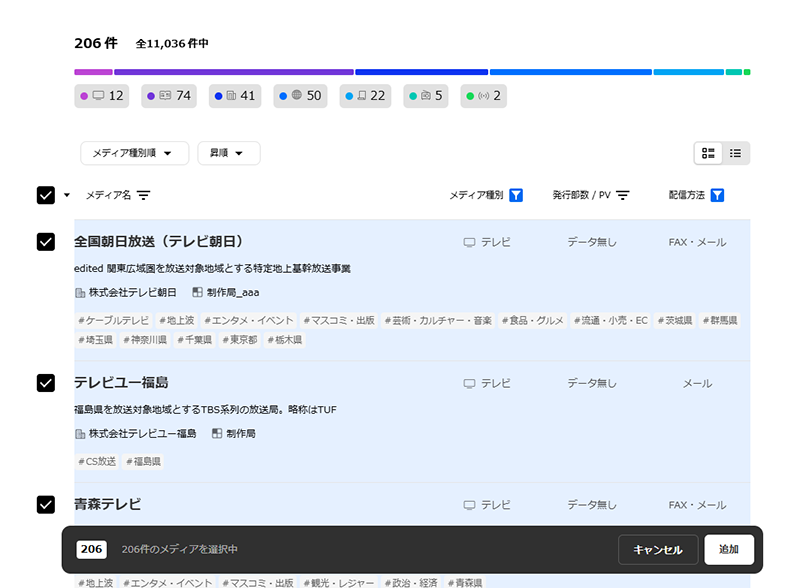Uncheck the 全国朝日放送 row checkbox
The width and height of the screenshot is (800, 588).
pyautogui.click(x=46, y=242)
